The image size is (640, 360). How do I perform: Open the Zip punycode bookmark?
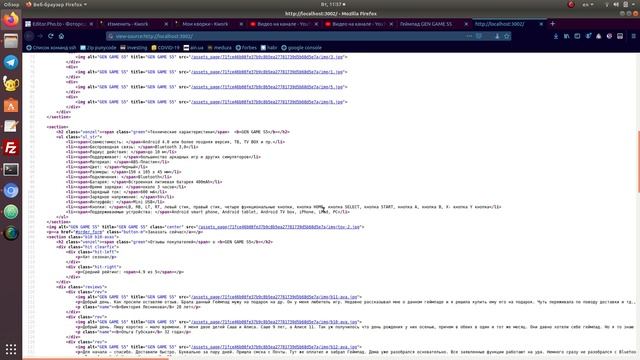pos(98,47)
